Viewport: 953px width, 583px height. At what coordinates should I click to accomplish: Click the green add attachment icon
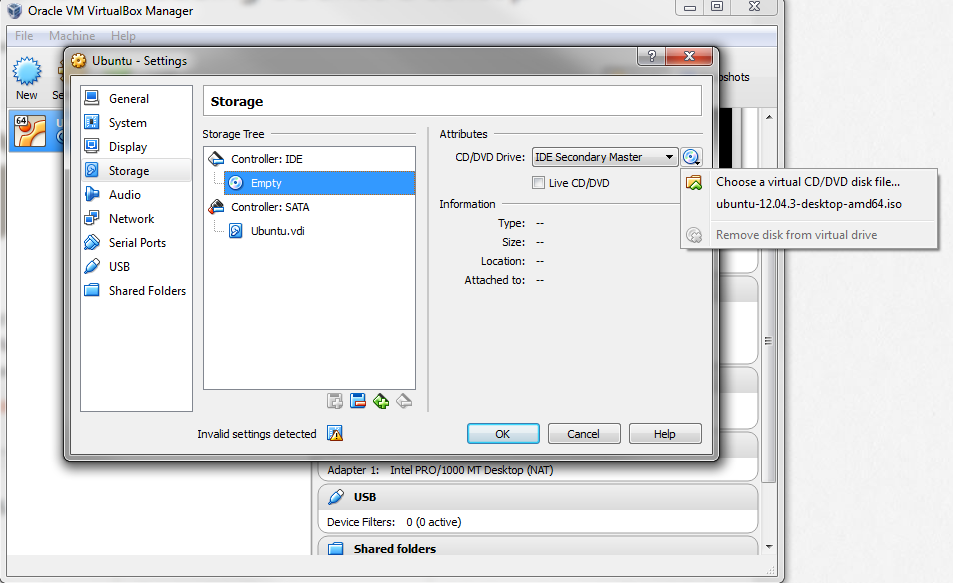pos(381,401)
